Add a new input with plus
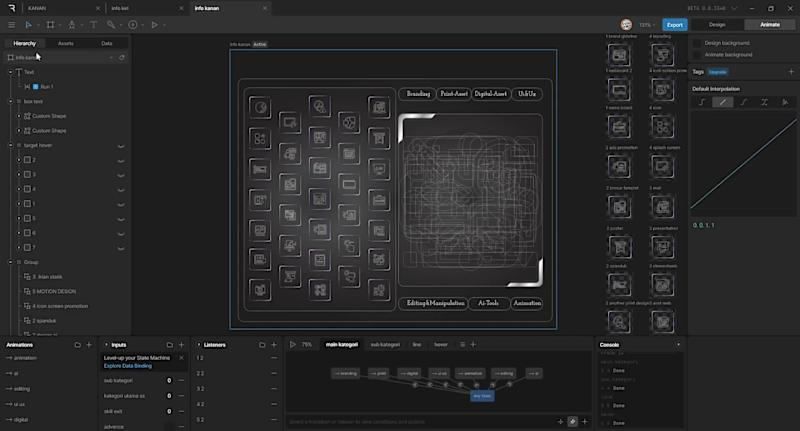This screenshot has width=800, height=431. point(181,345)
